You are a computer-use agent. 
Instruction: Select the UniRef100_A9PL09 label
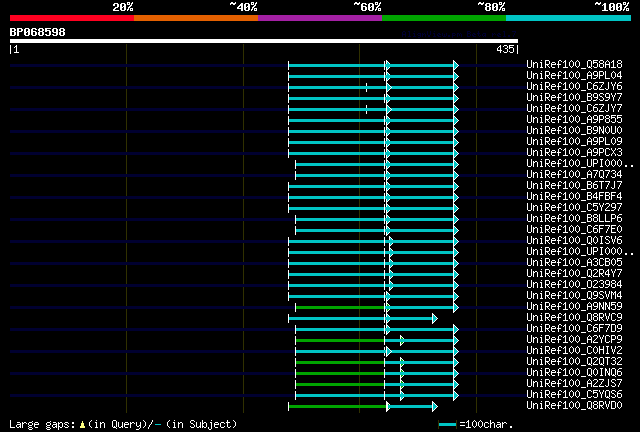[574, 142]
